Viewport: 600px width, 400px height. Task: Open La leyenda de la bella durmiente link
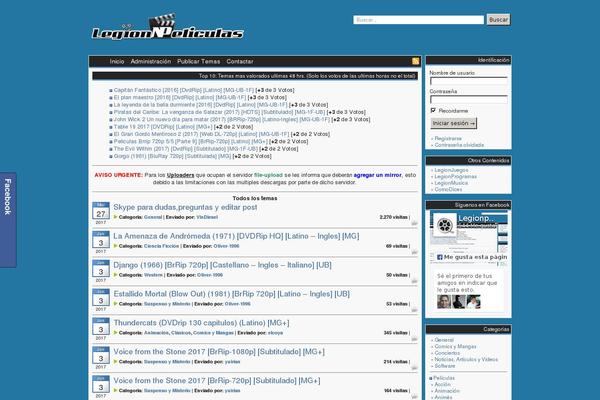click(x=201, y=105)
